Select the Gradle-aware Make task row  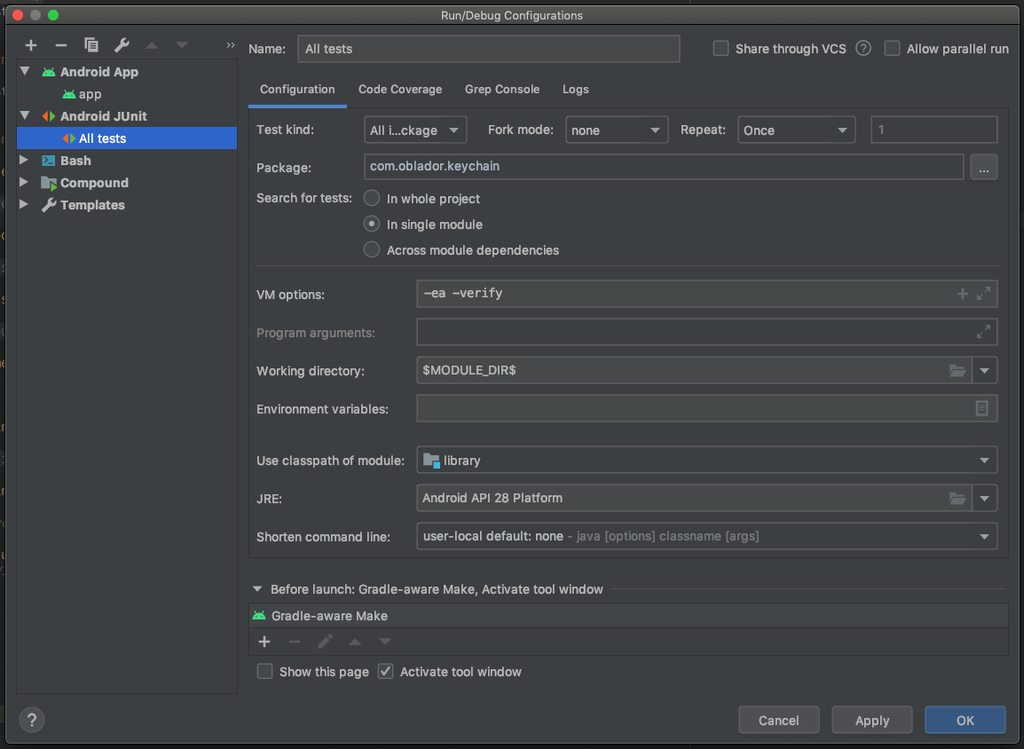[x=628, y=616]
